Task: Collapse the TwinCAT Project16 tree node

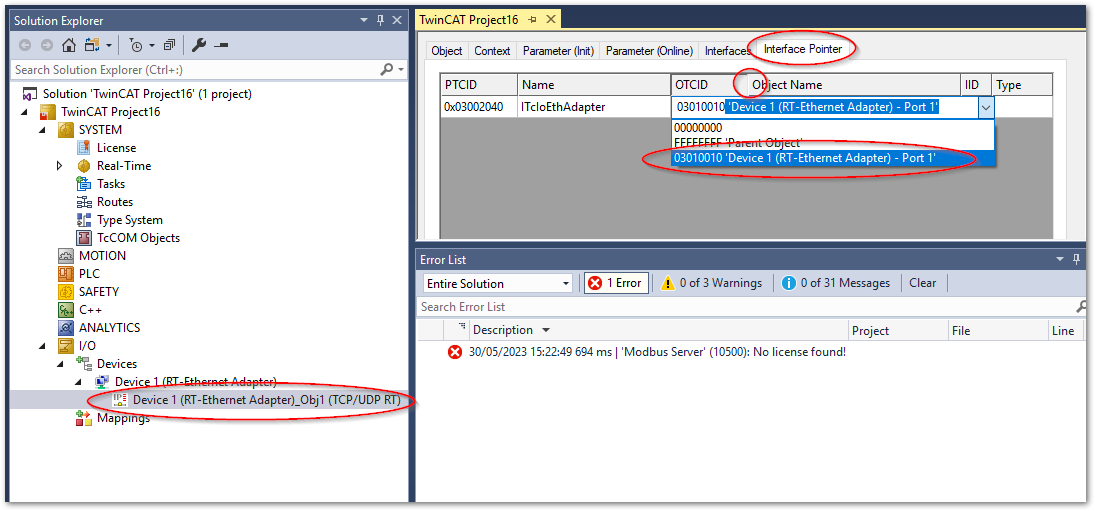Action: (26, 112)
